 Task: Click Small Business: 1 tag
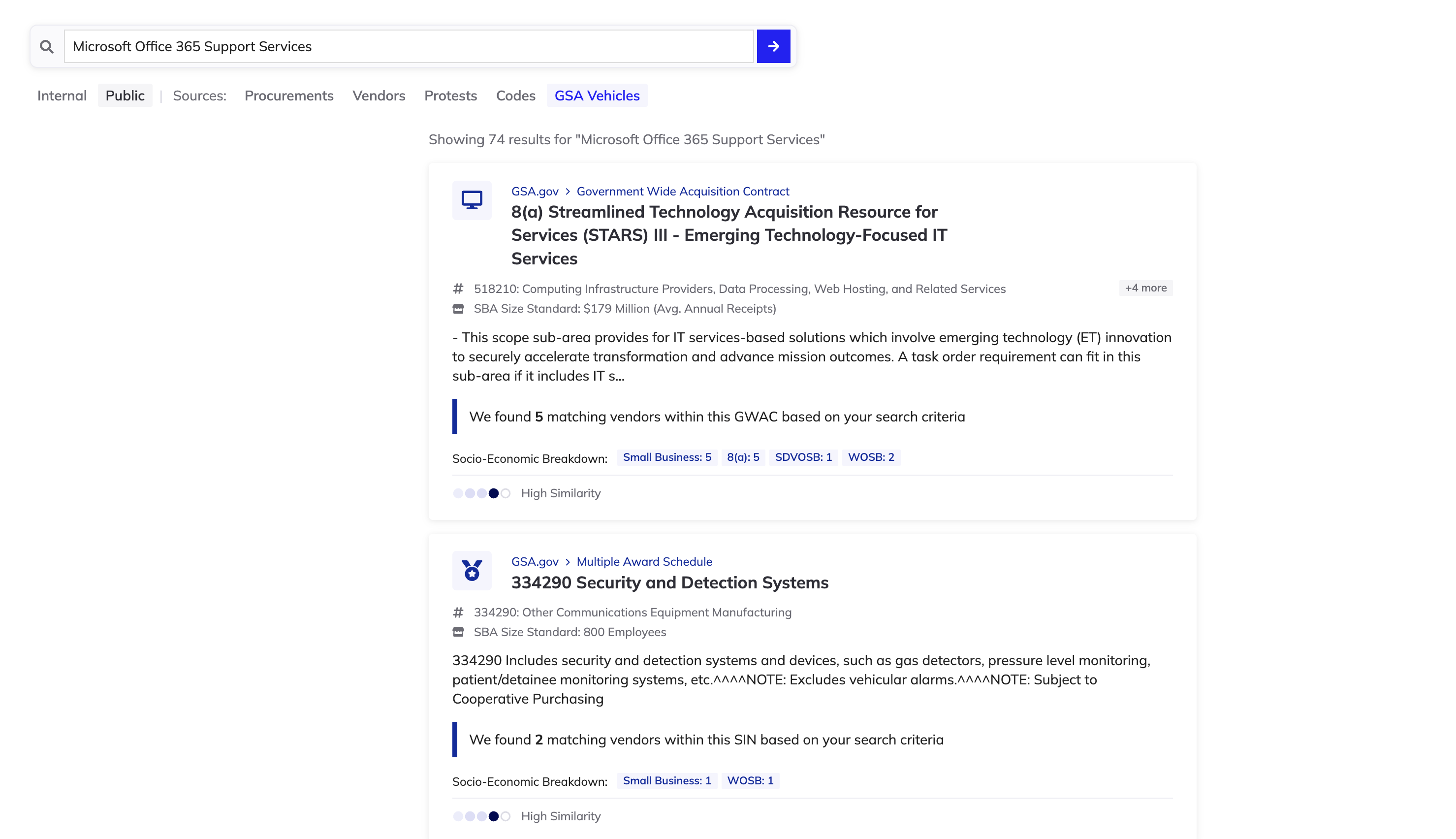tap(667, 781)
